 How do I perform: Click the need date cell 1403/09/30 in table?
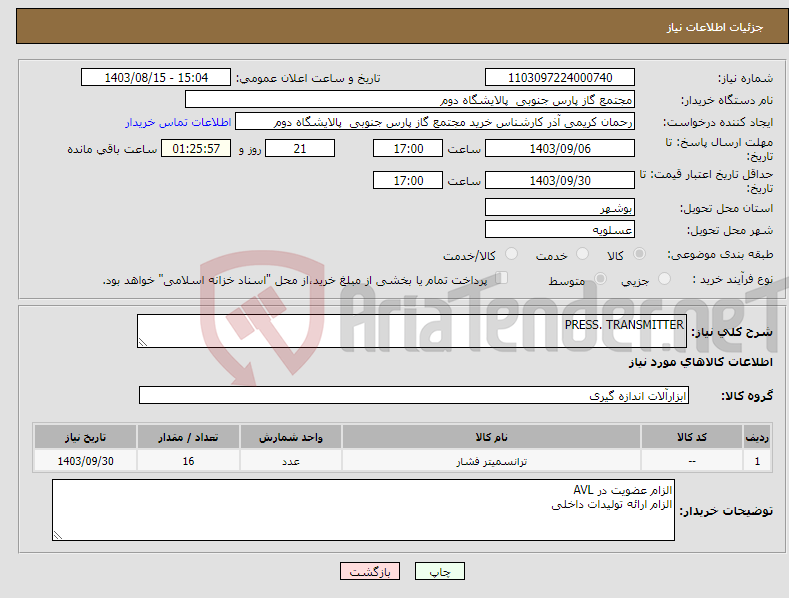tap(86, 461)
